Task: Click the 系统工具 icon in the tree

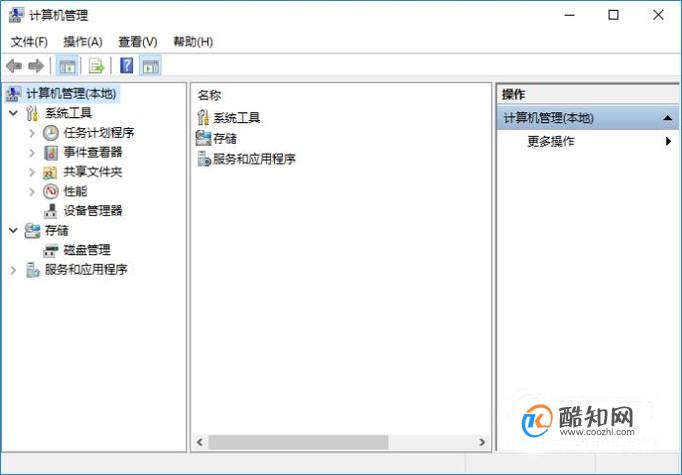Action: [x=32, y=113]
